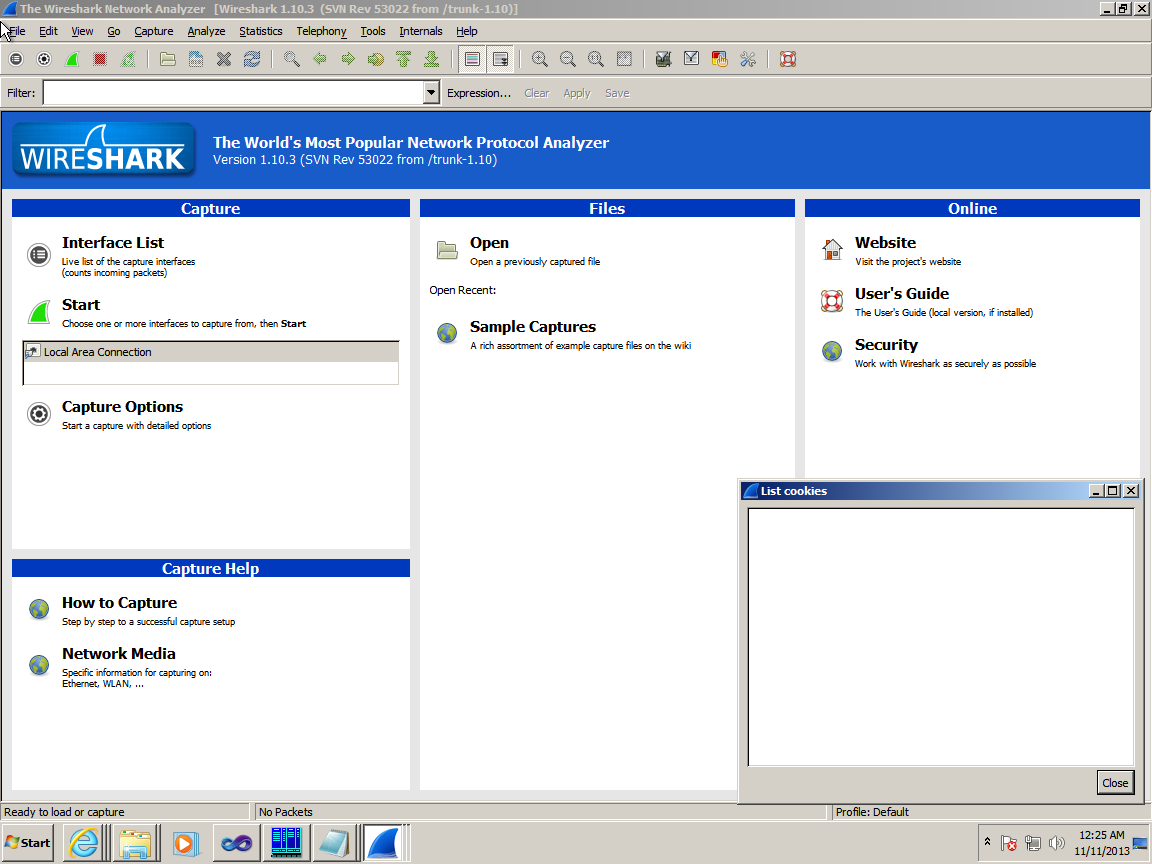Screen dimensions: 1152x864
Task: Open Capture Options on the welcome page
Action: coord(123,407)
